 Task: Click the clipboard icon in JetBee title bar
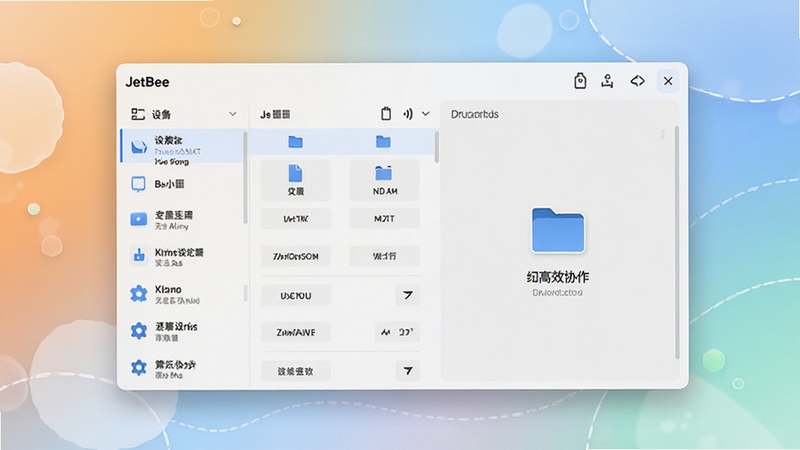[580, 81]
